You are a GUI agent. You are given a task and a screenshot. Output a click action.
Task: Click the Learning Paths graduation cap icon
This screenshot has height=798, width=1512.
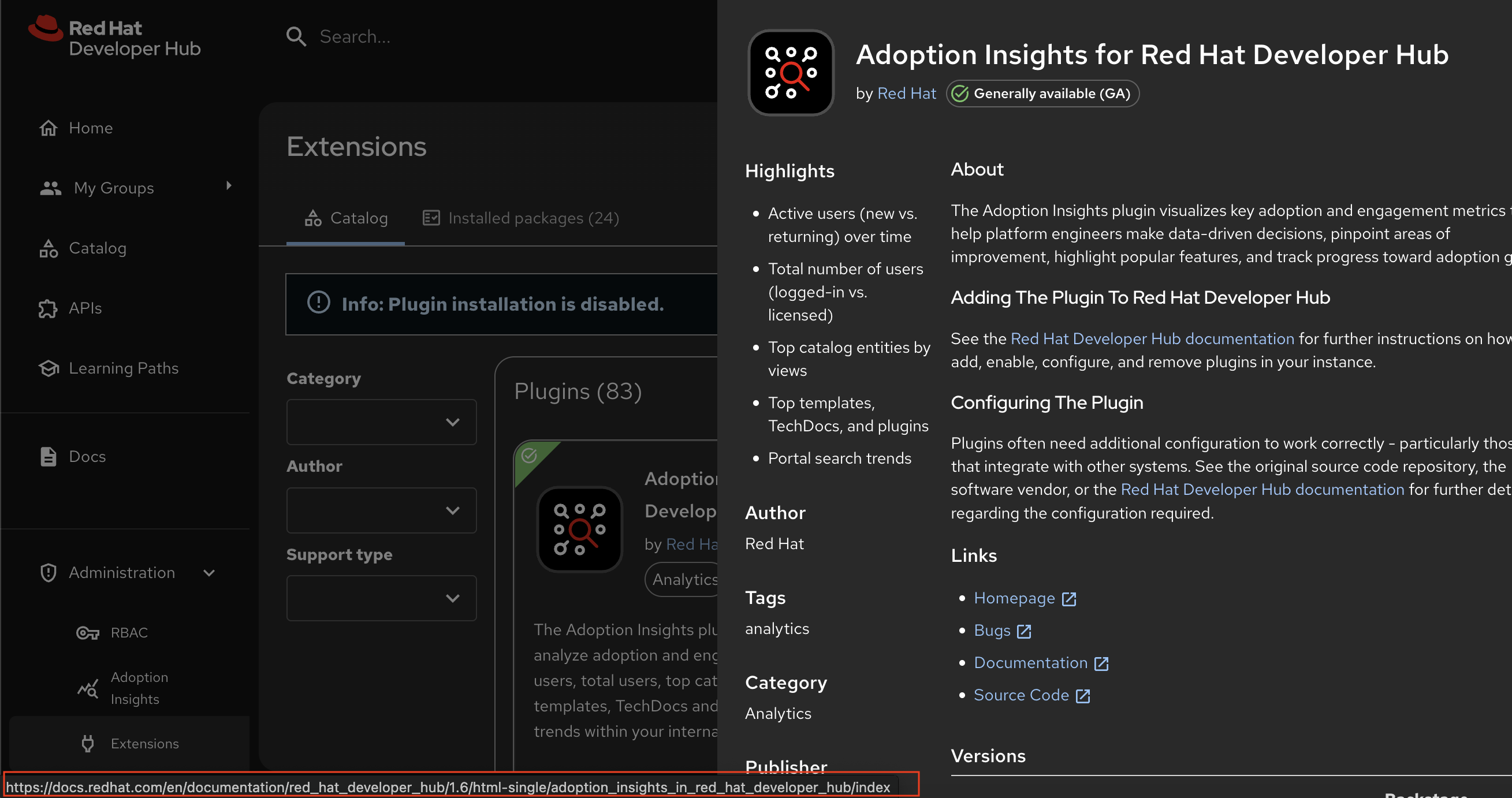pyautogui.click(x=48, y=368)
